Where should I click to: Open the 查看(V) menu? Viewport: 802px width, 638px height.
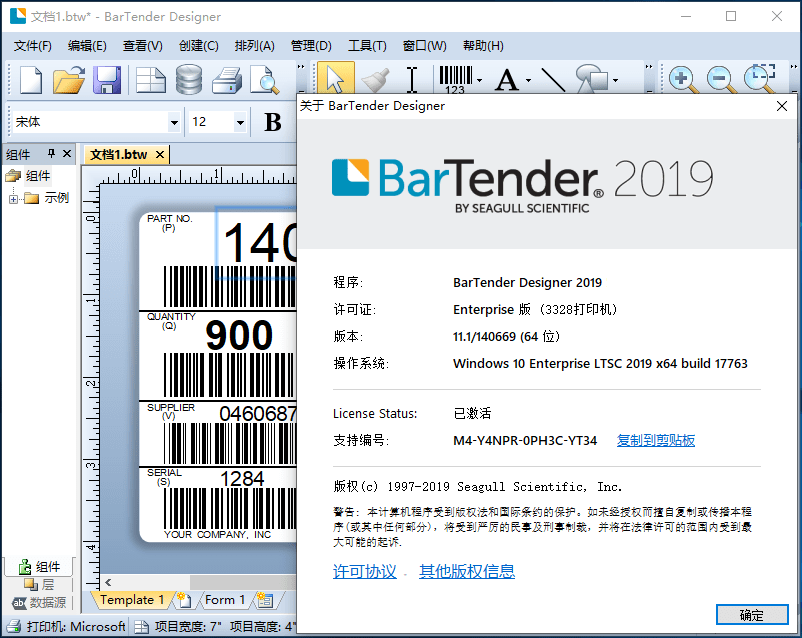click(143, 46)
